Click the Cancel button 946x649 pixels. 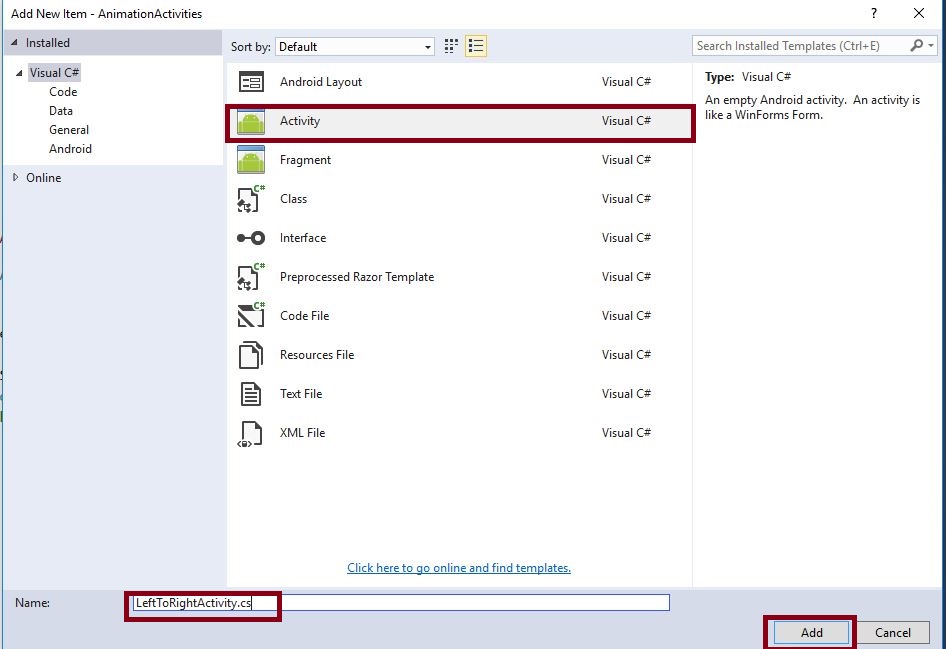pyautogui.click(x=893, y=632)
